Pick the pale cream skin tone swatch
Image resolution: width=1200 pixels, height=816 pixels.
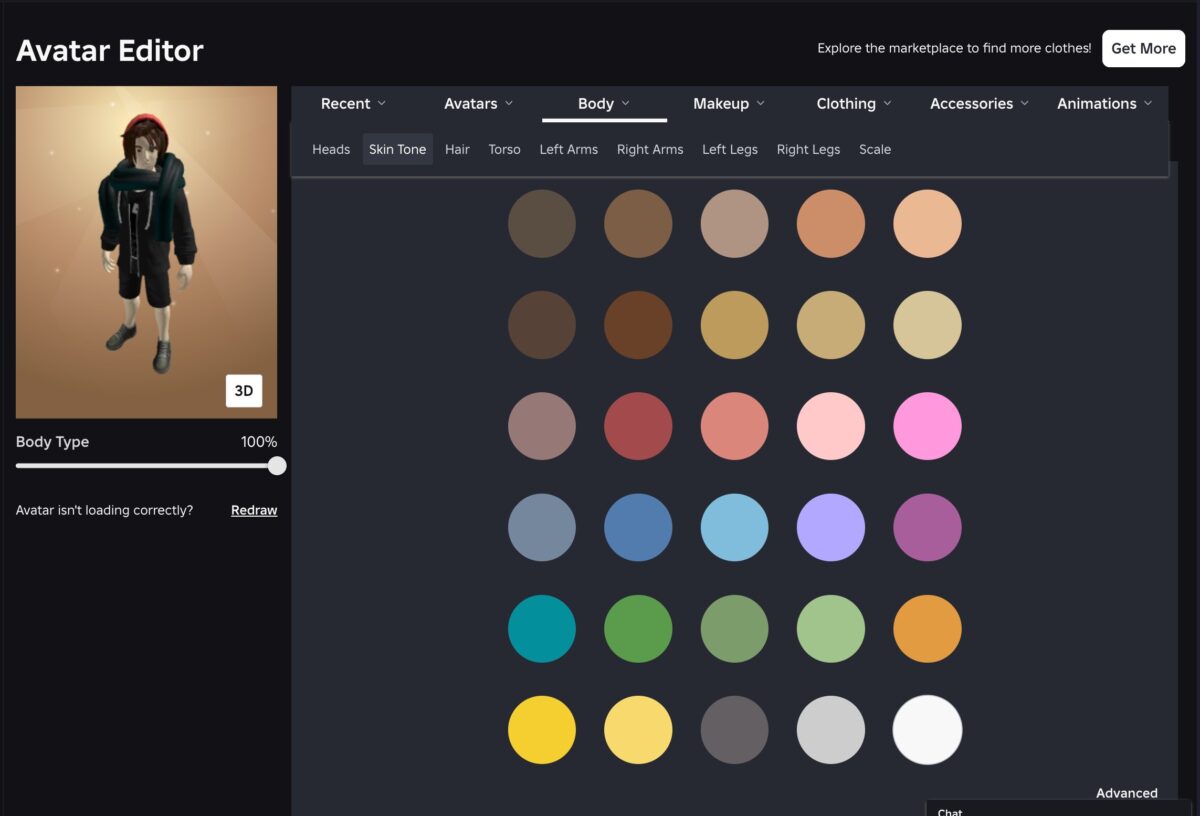927,325
